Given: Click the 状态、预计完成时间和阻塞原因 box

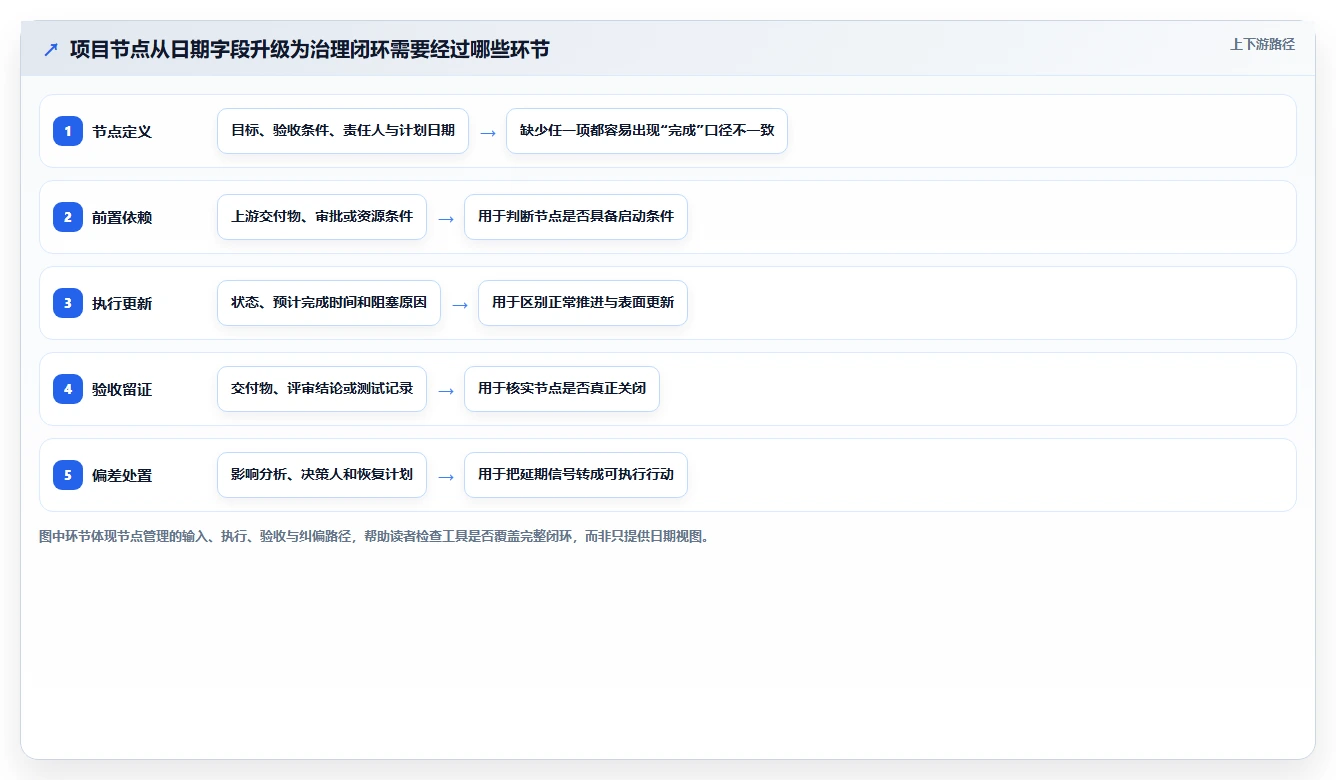Looking at the screenshot, I should click(329, 303).
